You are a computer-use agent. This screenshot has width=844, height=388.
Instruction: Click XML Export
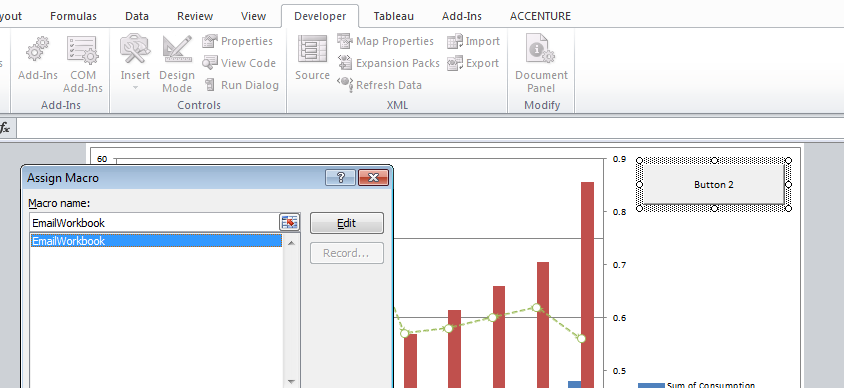pos(473,63)
